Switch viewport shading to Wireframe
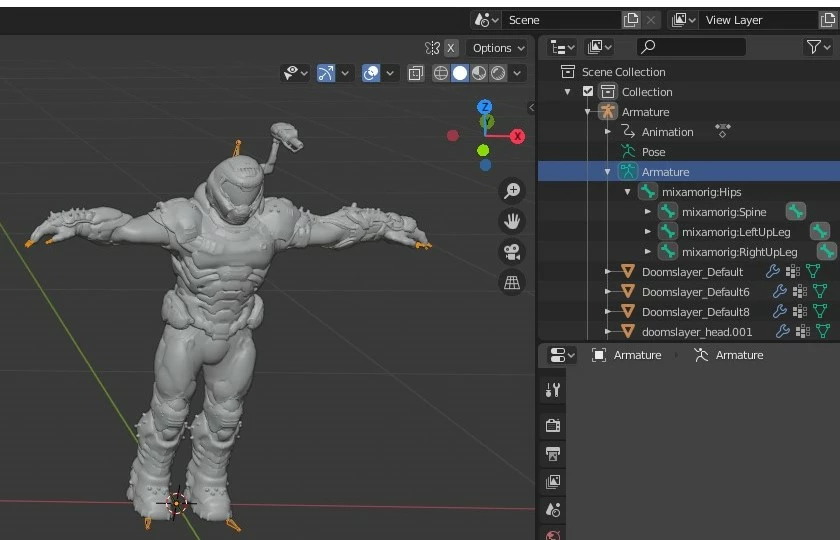This screenshot has width=840, height=540. [x=440, y=73]
